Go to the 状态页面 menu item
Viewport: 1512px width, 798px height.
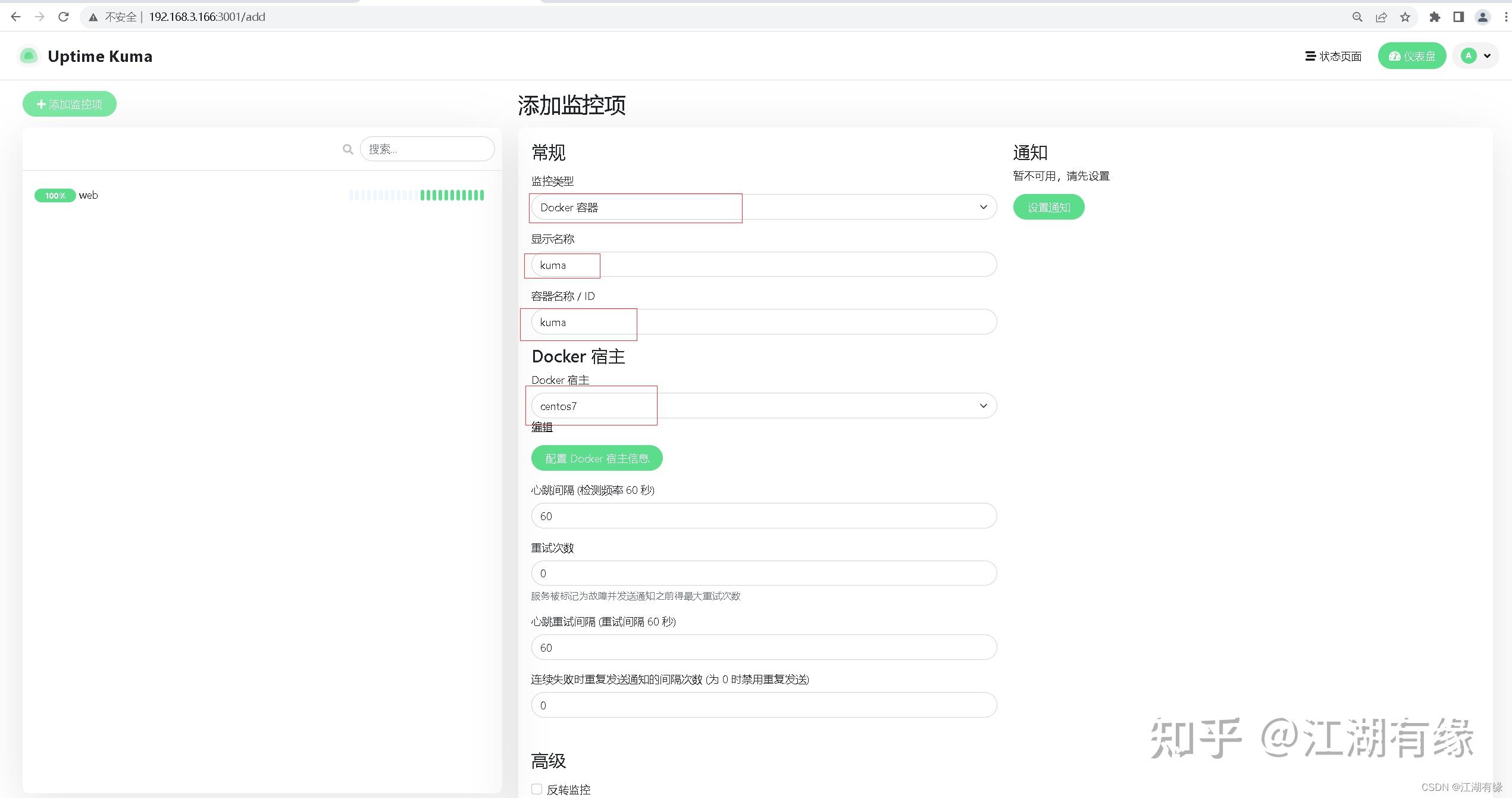[x=1333, y=56]
